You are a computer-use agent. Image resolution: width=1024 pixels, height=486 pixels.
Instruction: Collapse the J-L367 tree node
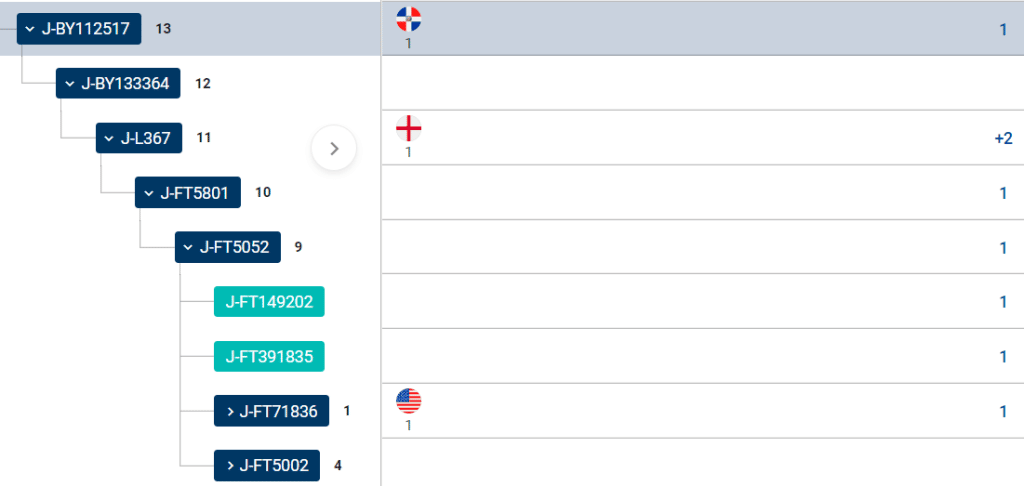(x=109, y=138)
